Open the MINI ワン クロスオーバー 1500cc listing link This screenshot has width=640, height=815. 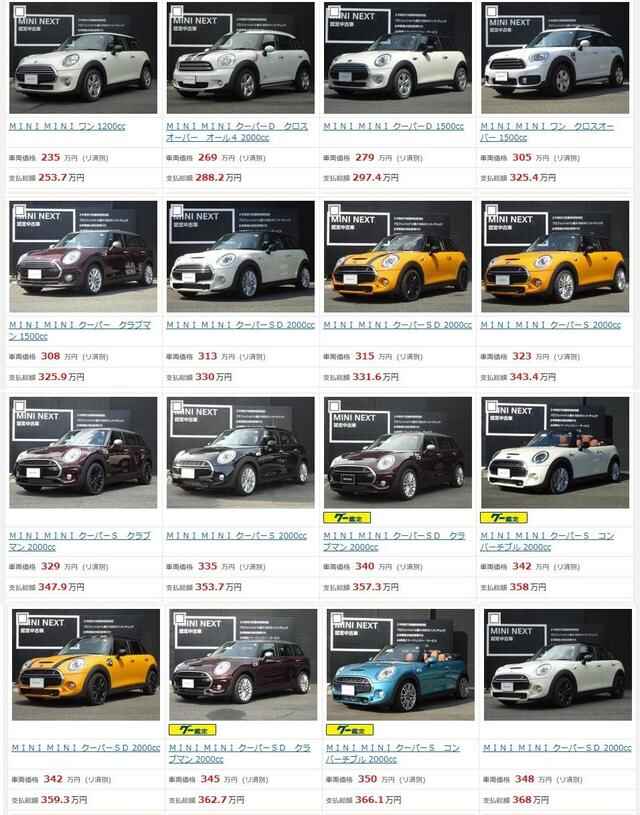pyautogui.click(x=547, y=132)
